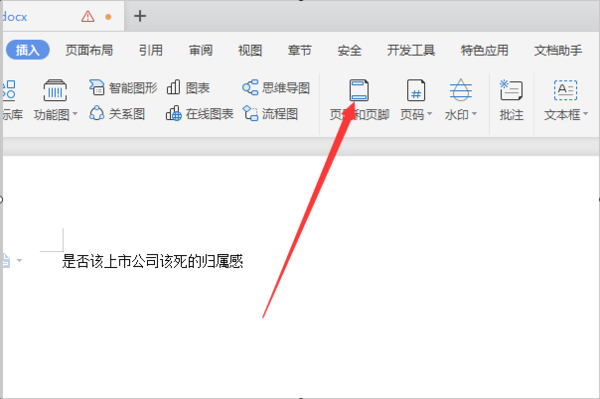Click the document text 是否该上市公司该死的归属感

[152, 262]
